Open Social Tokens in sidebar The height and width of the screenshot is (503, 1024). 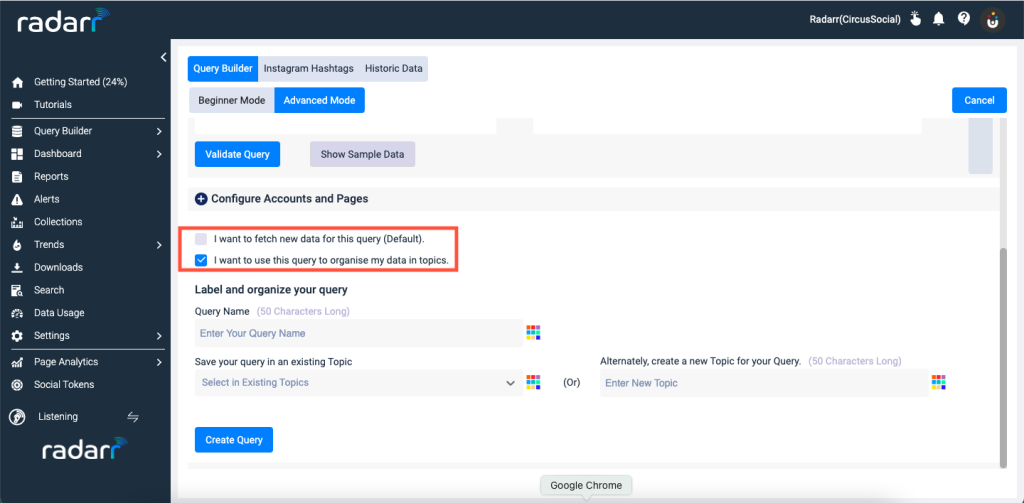pos(64,385)
